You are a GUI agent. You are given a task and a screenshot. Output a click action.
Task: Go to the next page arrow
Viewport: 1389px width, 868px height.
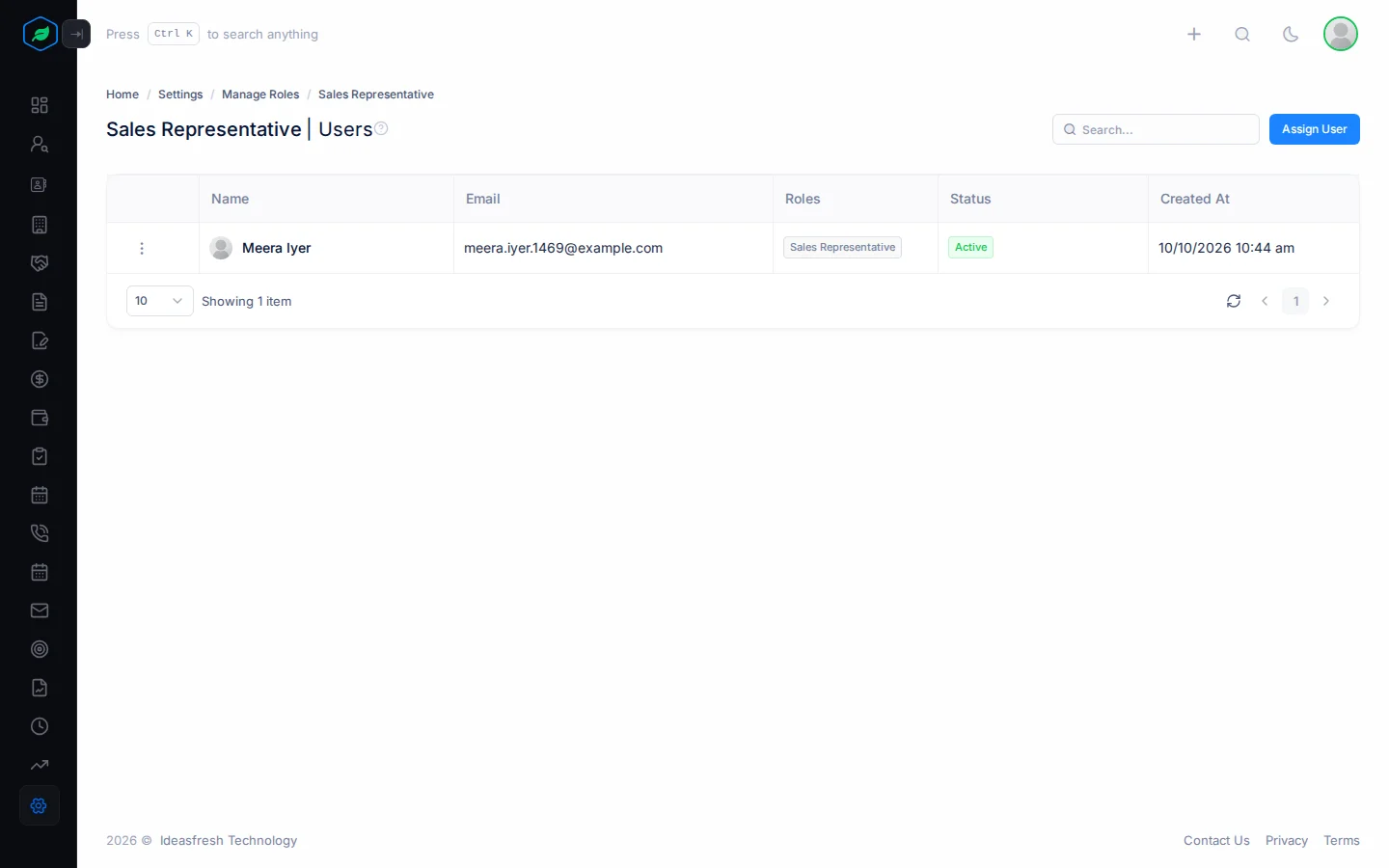pos(1326,301)
